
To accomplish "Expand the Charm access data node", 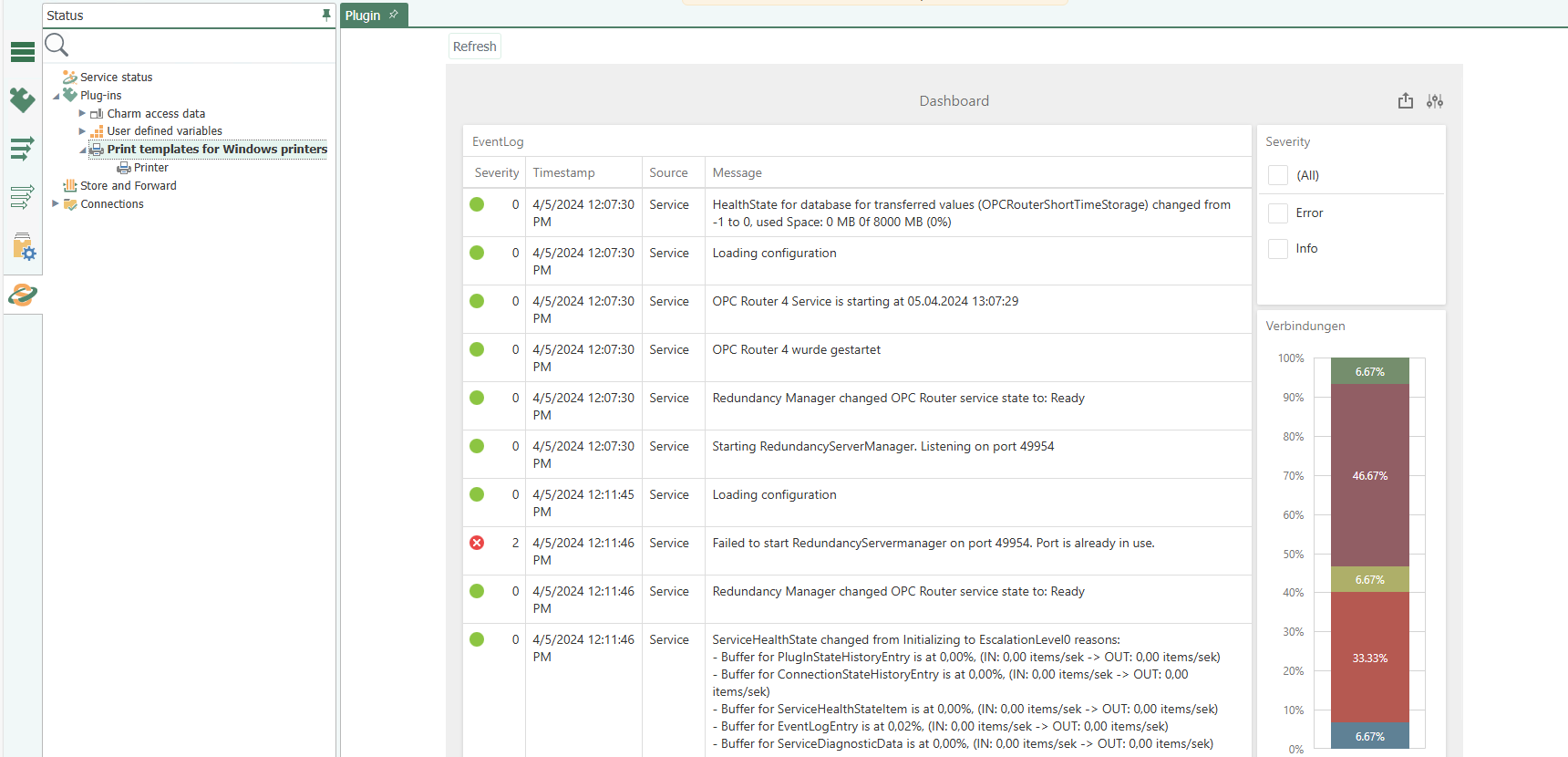I will (82, 113).
